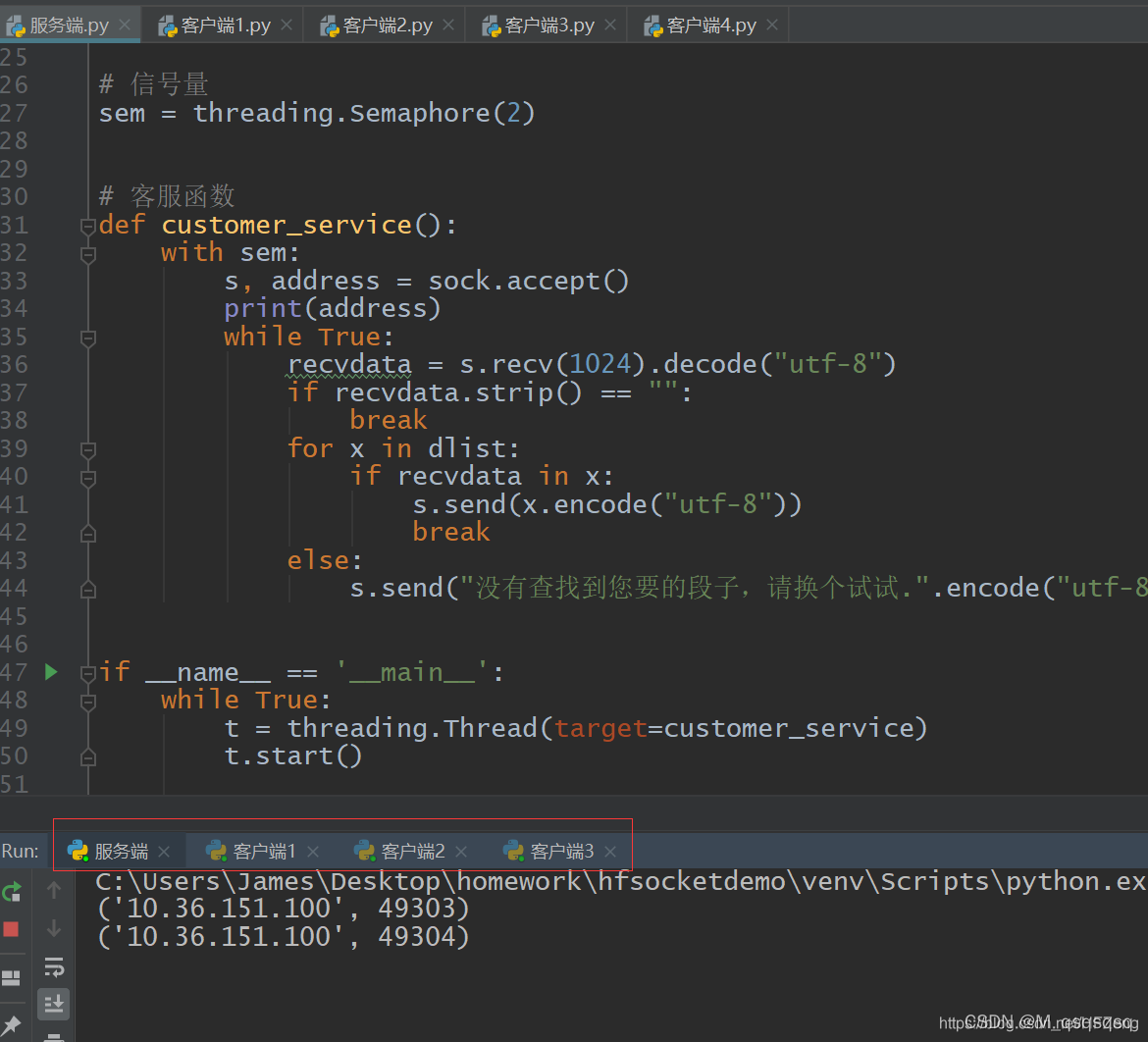The image size is (1148, 1042).
Task: Close the 服务端 run tab
Action: pyautogui.click(x=164, y=852)
